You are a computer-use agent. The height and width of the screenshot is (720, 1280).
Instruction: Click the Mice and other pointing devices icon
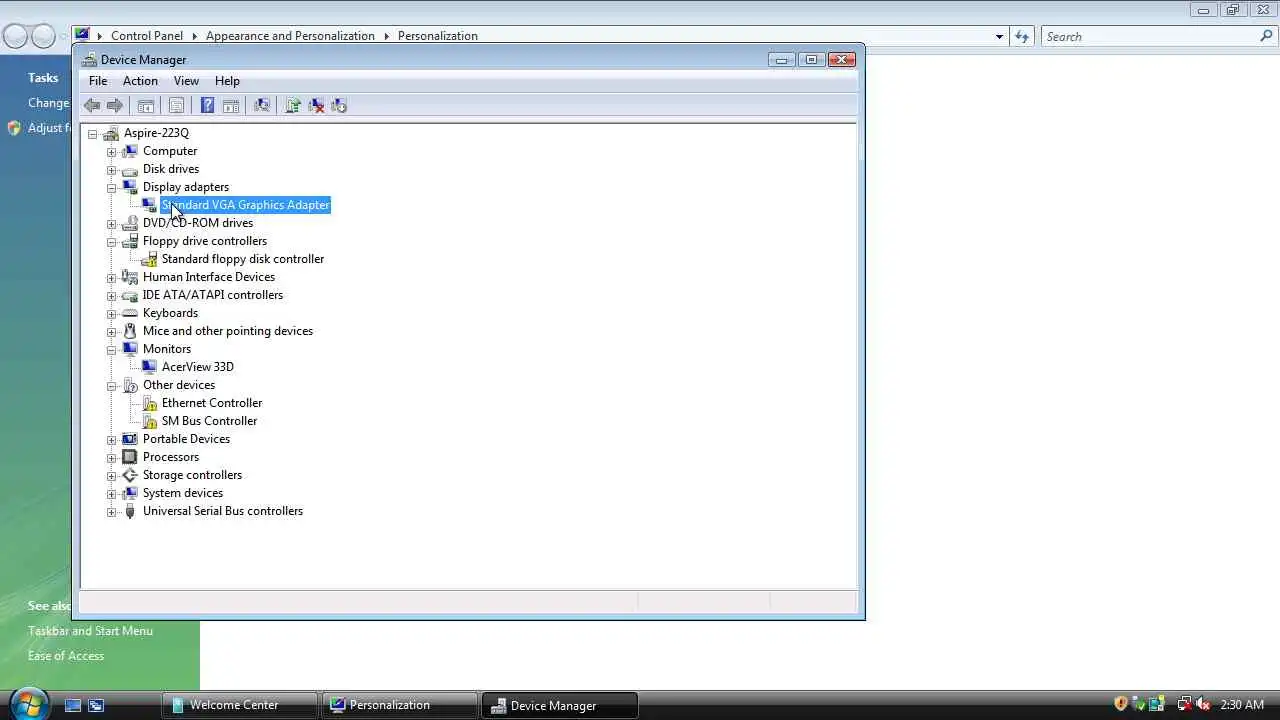pyautogui.click(x=130, y=331)
